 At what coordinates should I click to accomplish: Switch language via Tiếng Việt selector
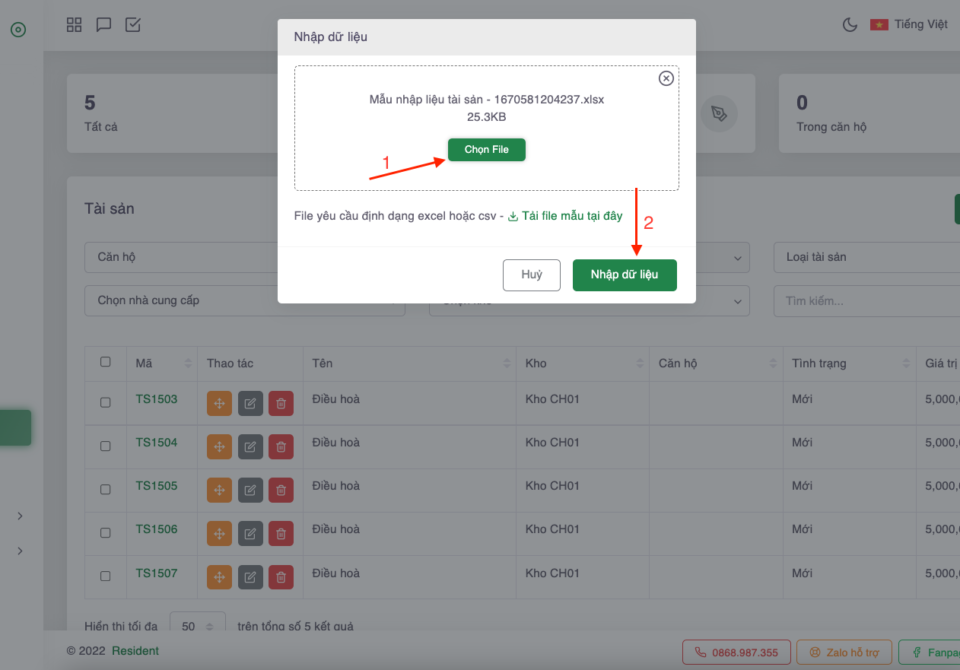point(908,25)
